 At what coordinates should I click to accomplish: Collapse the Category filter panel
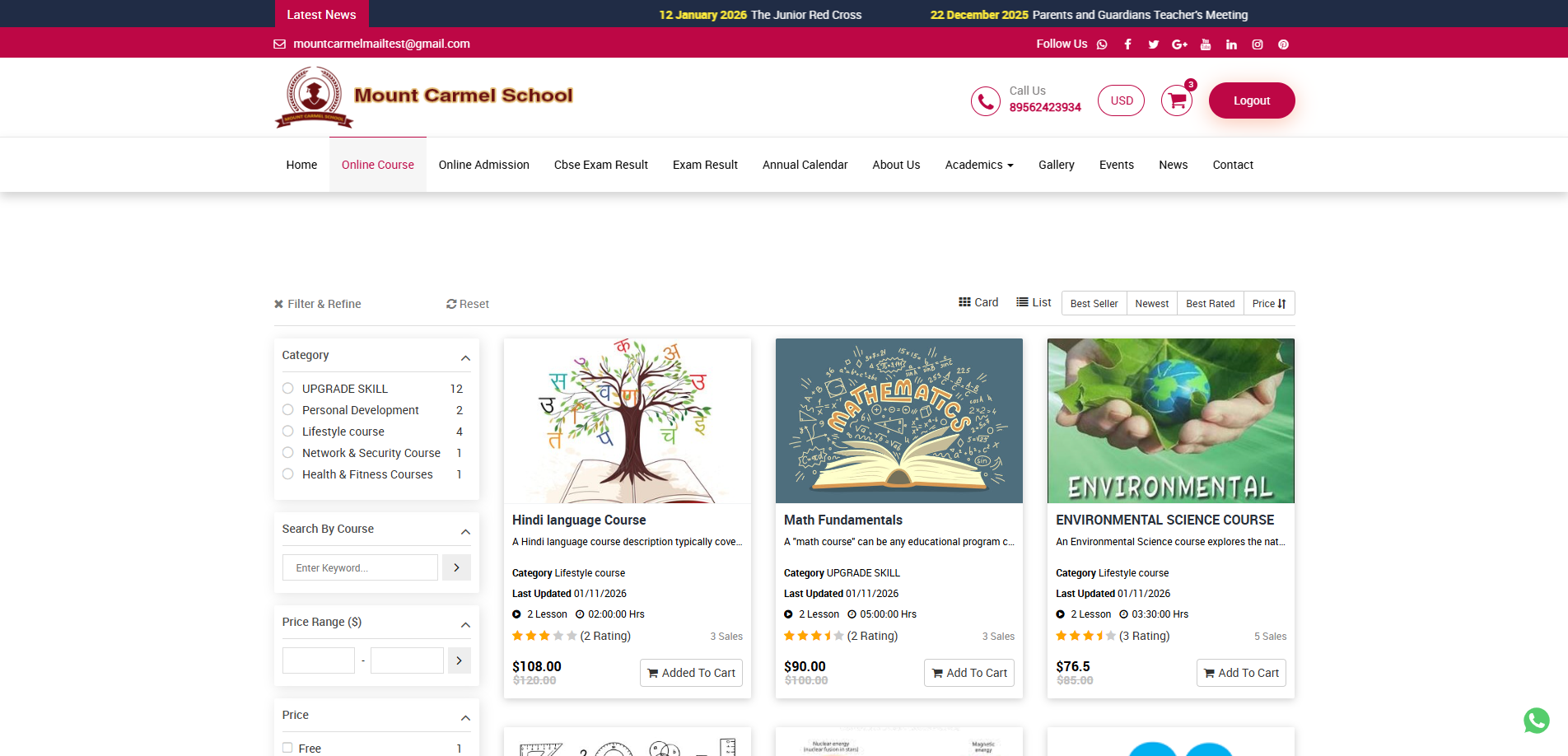(x=465, y=357)
